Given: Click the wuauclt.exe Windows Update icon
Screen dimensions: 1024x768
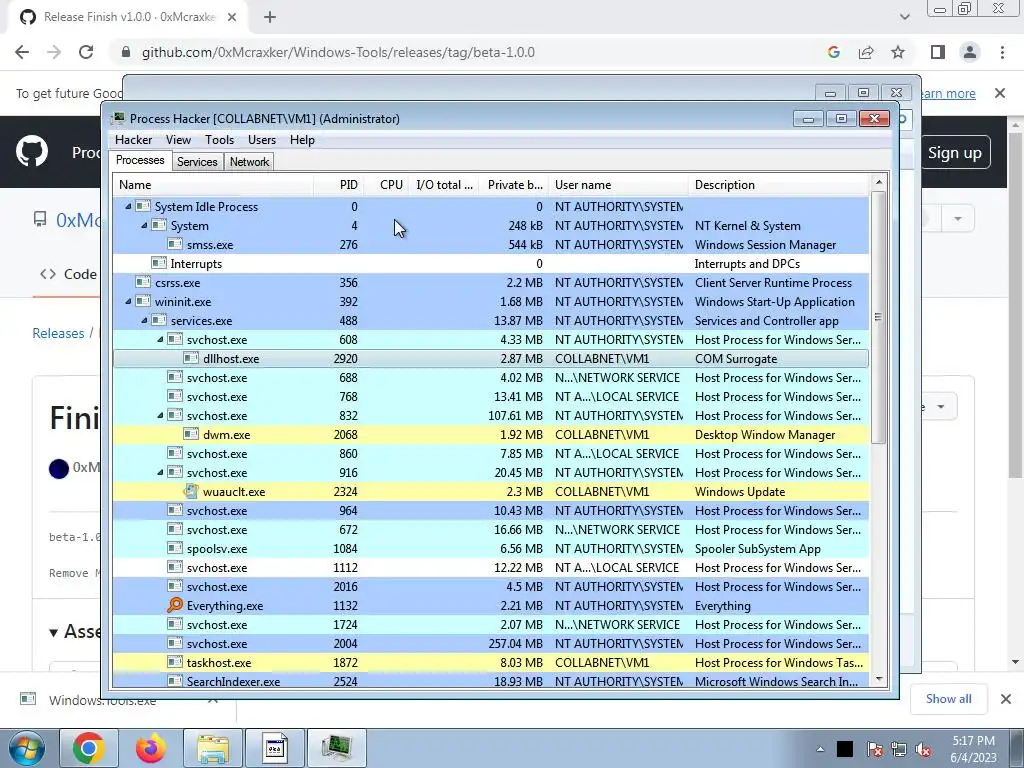Looking at the screenshot, I should pos(191,492).
